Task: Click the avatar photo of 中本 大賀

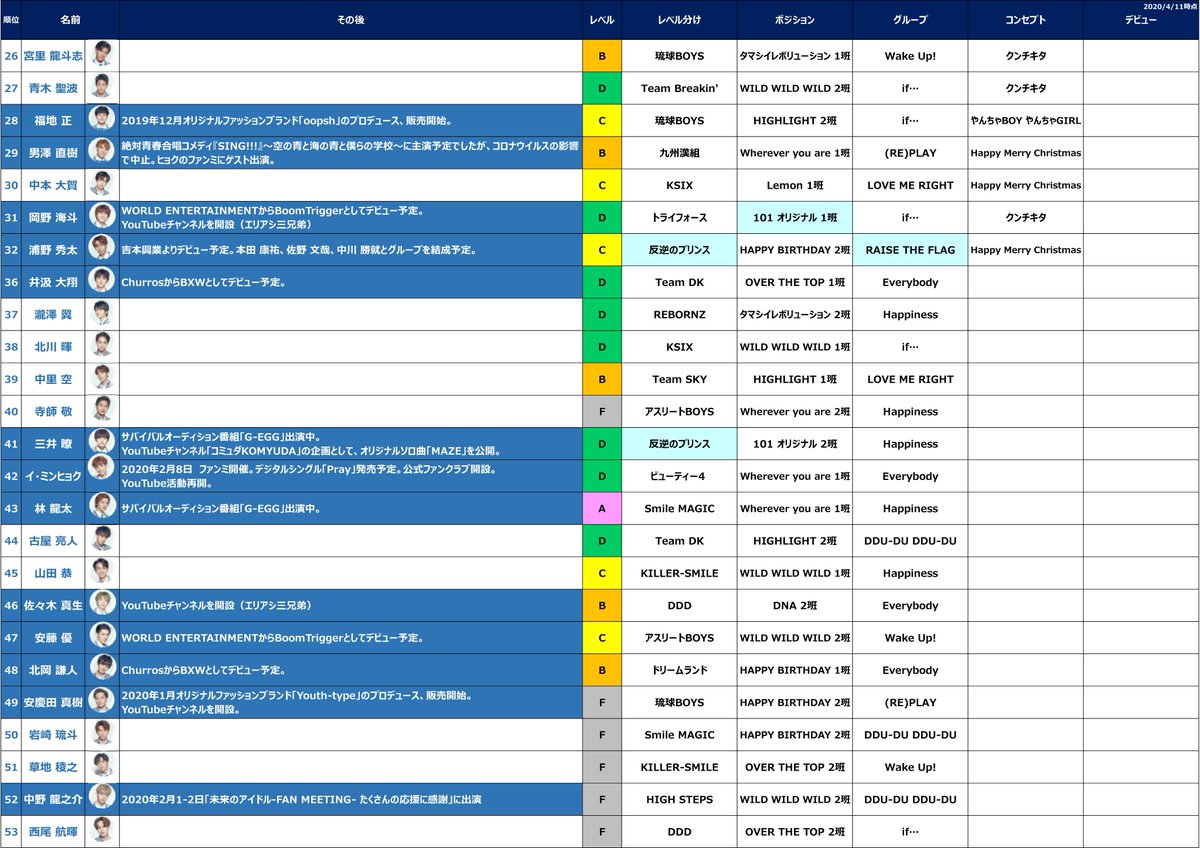Action: [103, 185]
